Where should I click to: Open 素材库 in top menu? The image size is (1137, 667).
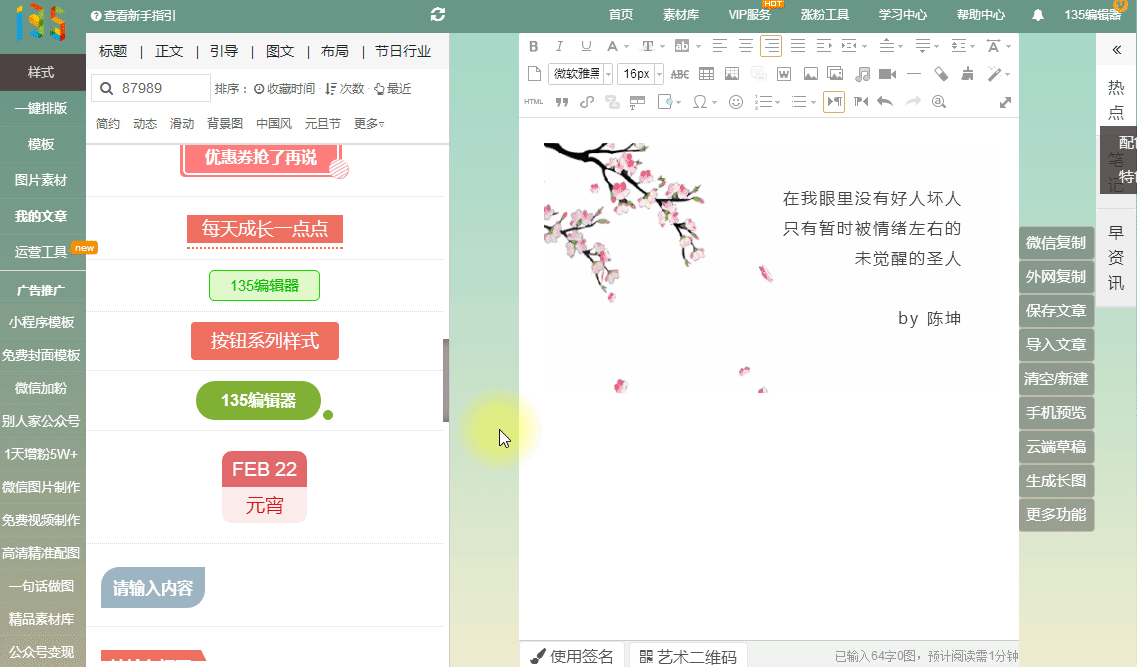click(x=681, y=15)
